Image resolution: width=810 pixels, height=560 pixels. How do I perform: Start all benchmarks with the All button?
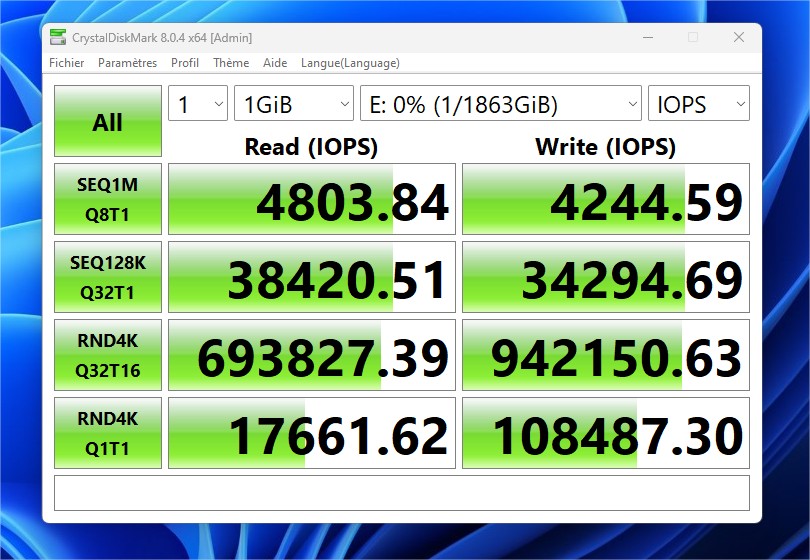click(x=108, y=121)
